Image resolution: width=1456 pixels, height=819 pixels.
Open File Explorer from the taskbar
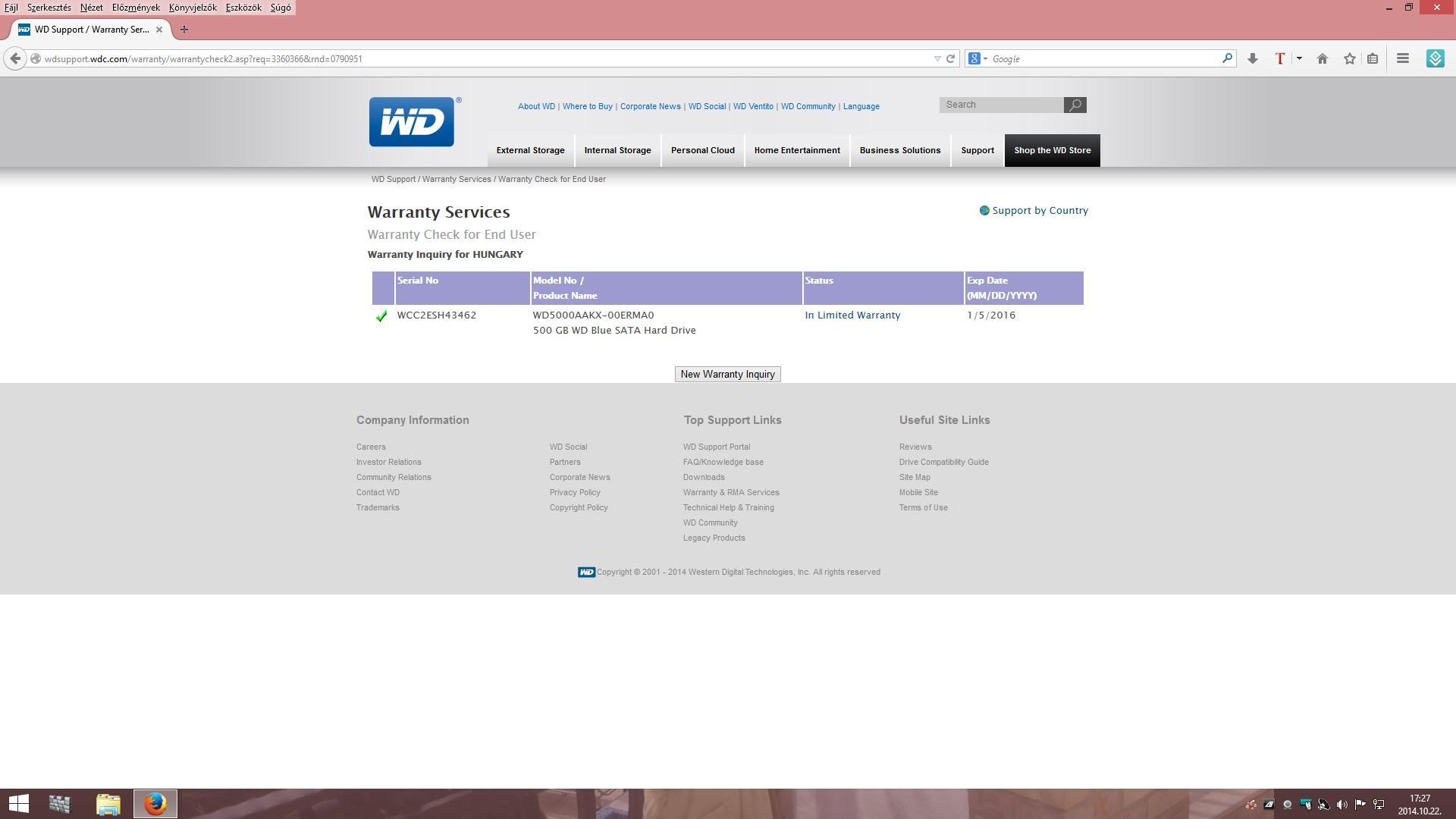click(x=108, y=804)
